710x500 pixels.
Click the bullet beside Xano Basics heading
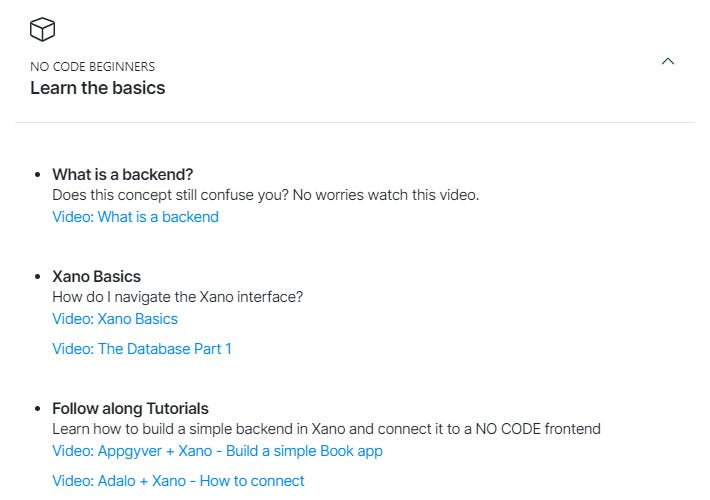pos(38,276)
